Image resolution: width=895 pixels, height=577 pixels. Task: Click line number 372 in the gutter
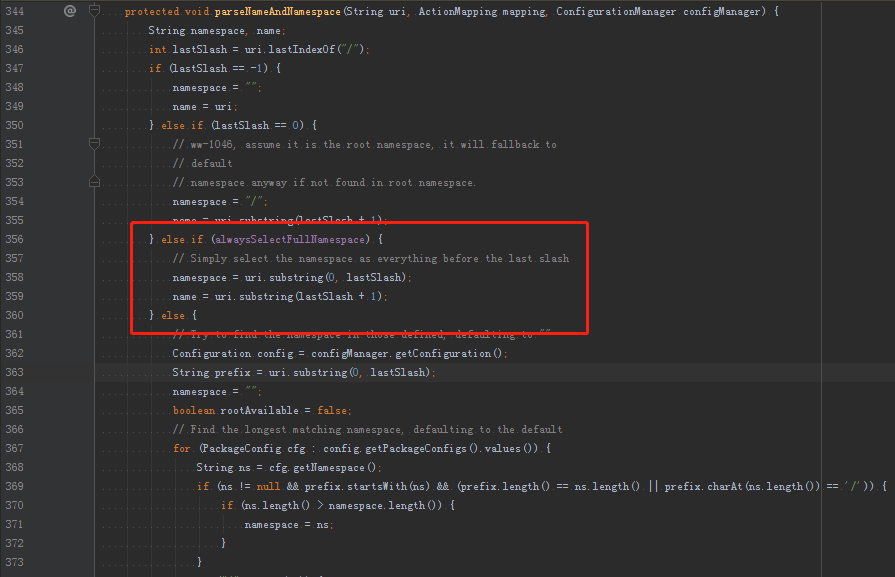coord(14,543)
